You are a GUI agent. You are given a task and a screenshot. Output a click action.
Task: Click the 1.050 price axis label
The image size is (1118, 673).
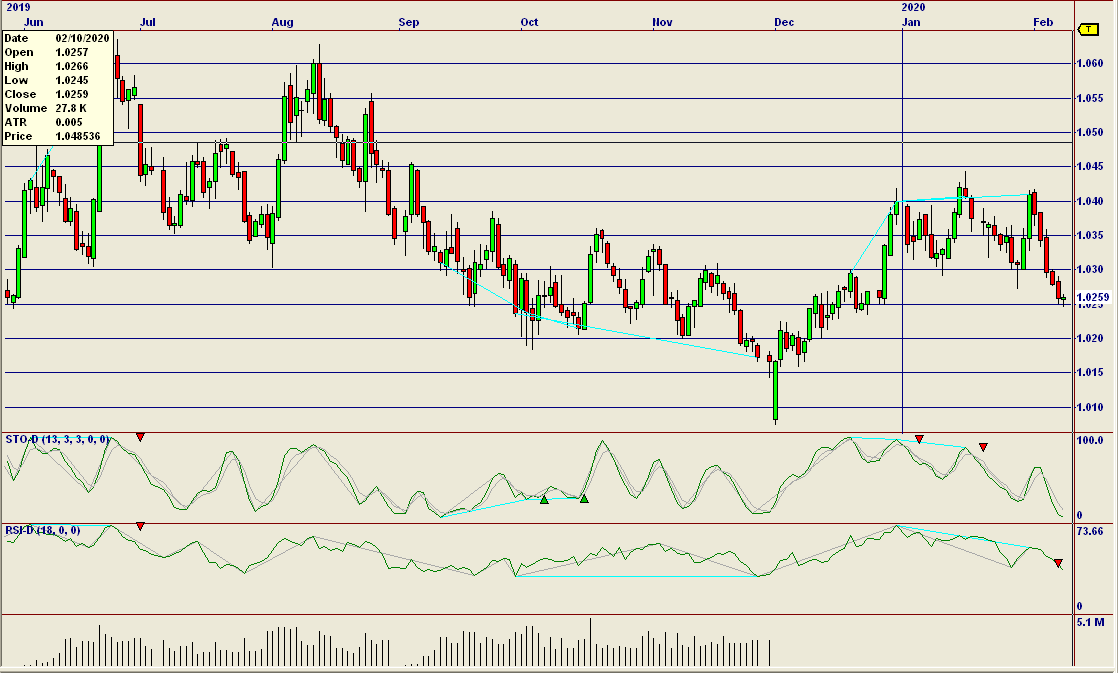(x=1090, y=133)
